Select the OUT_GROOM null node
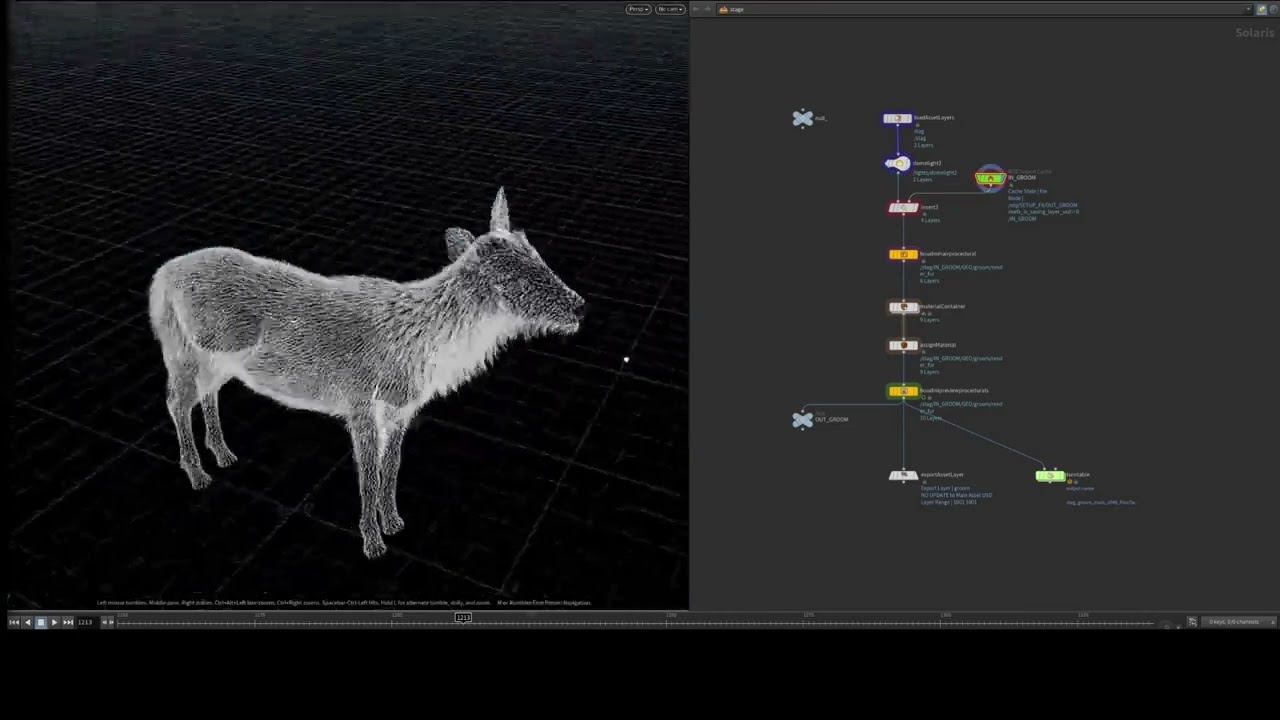Viewport: 1280px width, 720px height. click(803, 420)
